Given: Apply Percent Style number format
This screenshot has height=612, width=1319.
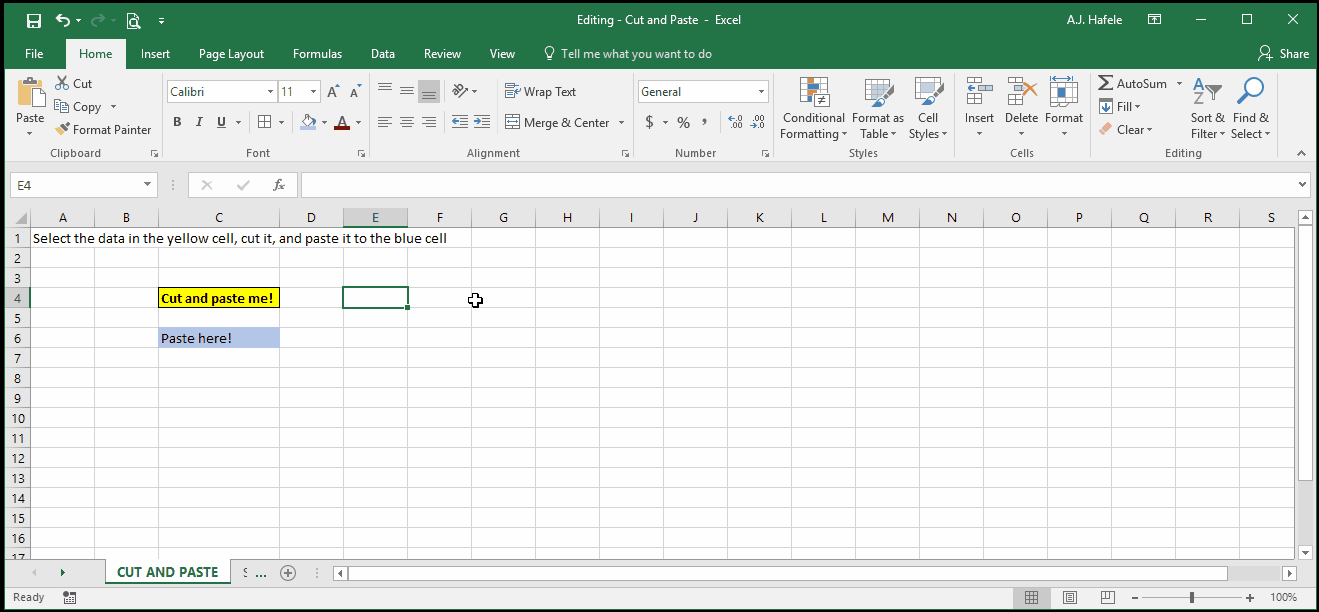Looking at the screenshot, I should coord(683,122).
